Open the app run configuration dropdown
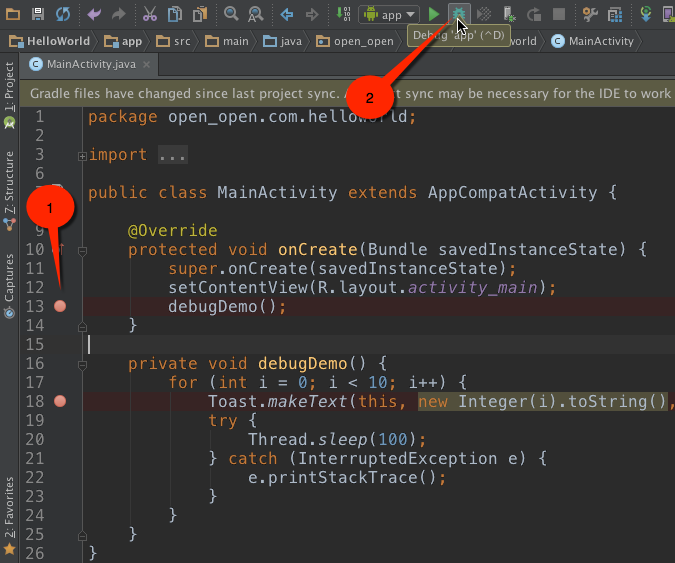675x563 pixels. 389,14
